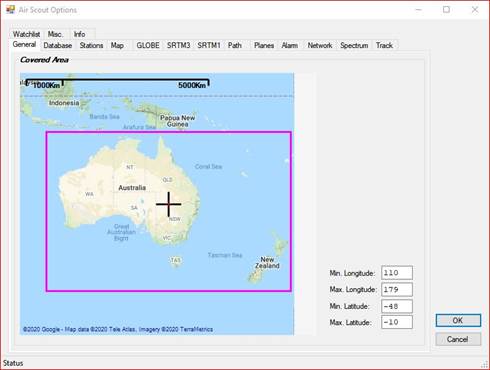Click New Zealand on the covered area map
The height and width of the screenshot is (370, 490).
click(267, 262)
